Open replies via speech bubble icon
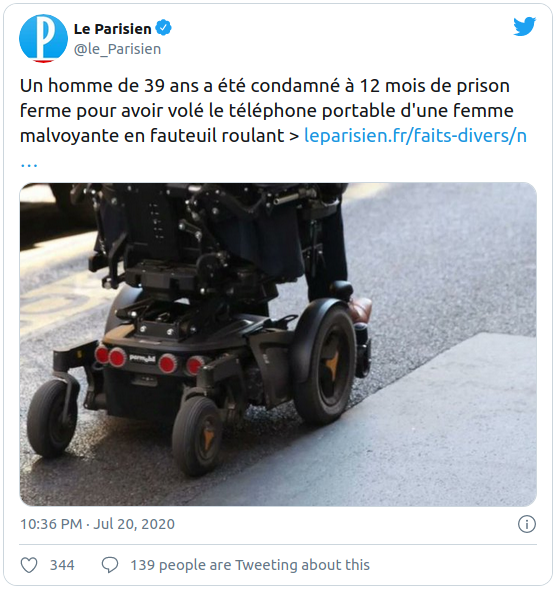The height and width of the screenshot is (590, 557). coord(110,565)
